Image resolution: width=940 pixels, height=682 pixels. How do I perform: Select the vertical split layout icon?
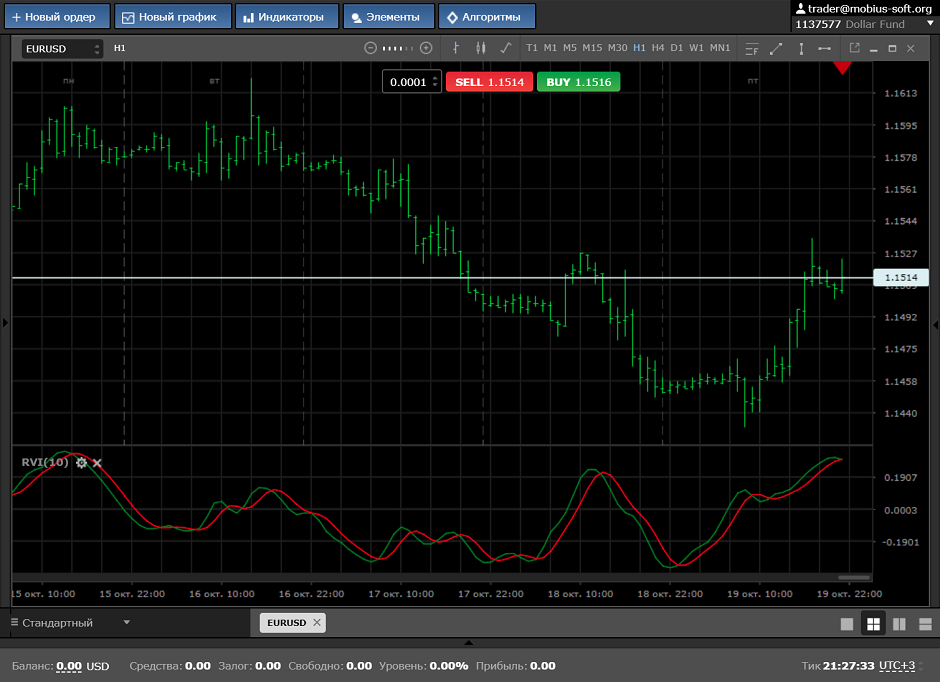click(x=899, y=624)
